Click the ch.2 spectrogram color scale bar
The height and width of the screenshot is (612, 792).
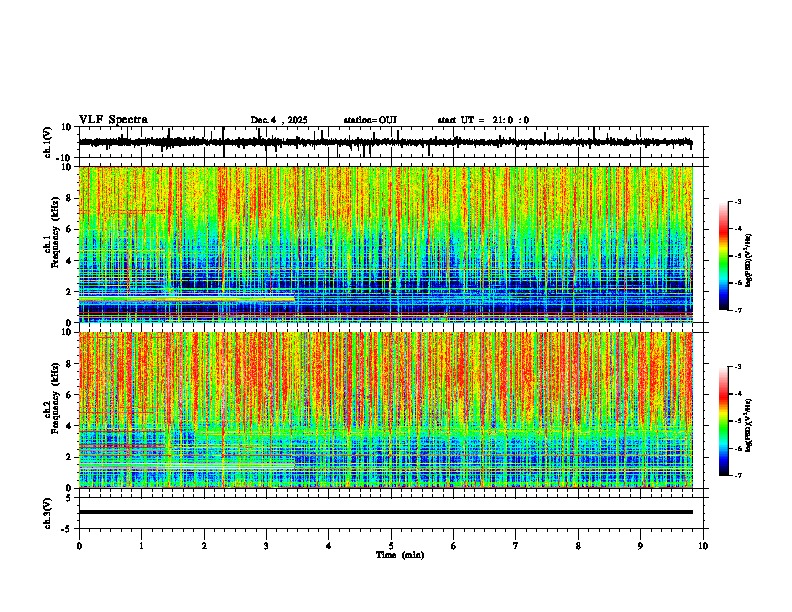723,421
